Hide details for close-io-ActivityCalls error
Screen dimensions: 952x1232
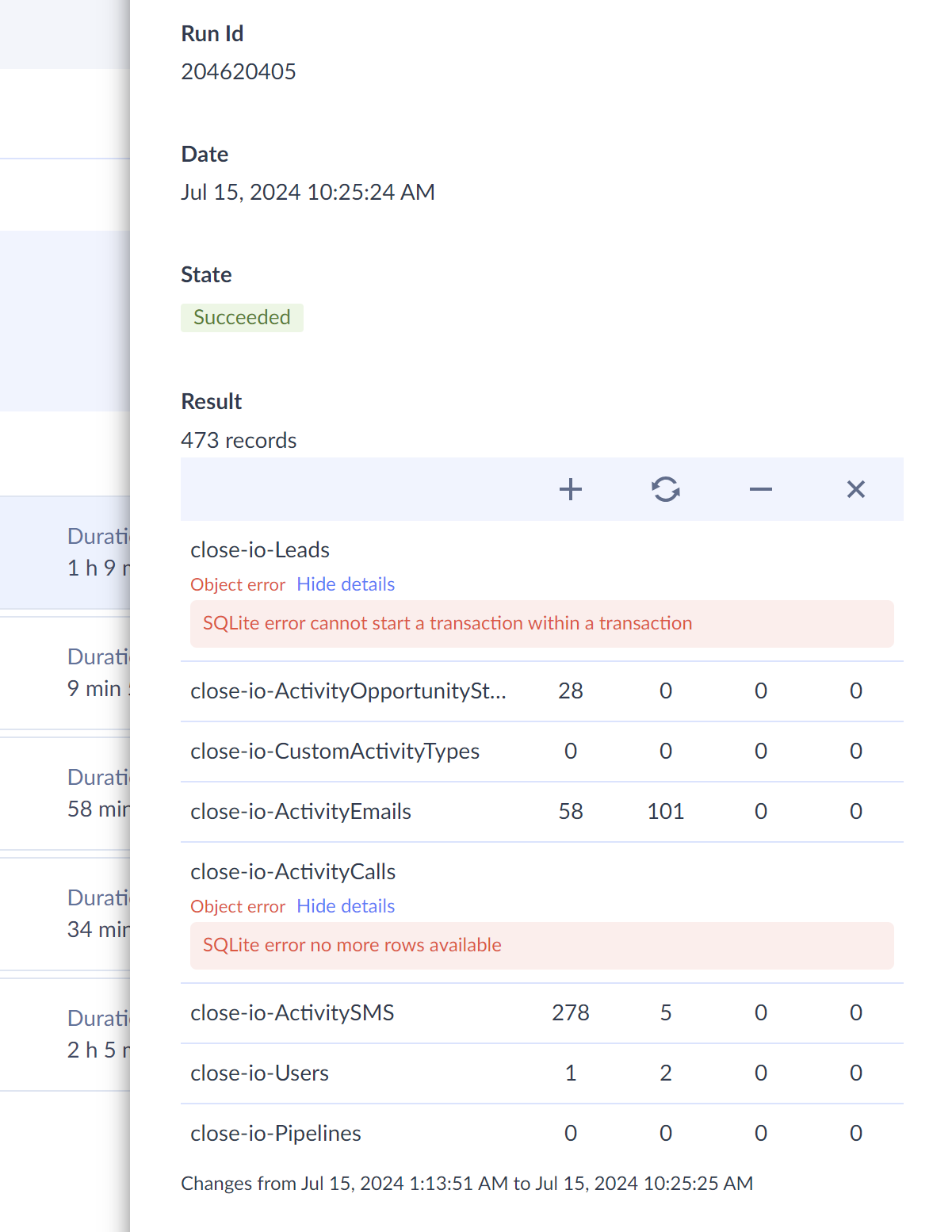point(346,906)
